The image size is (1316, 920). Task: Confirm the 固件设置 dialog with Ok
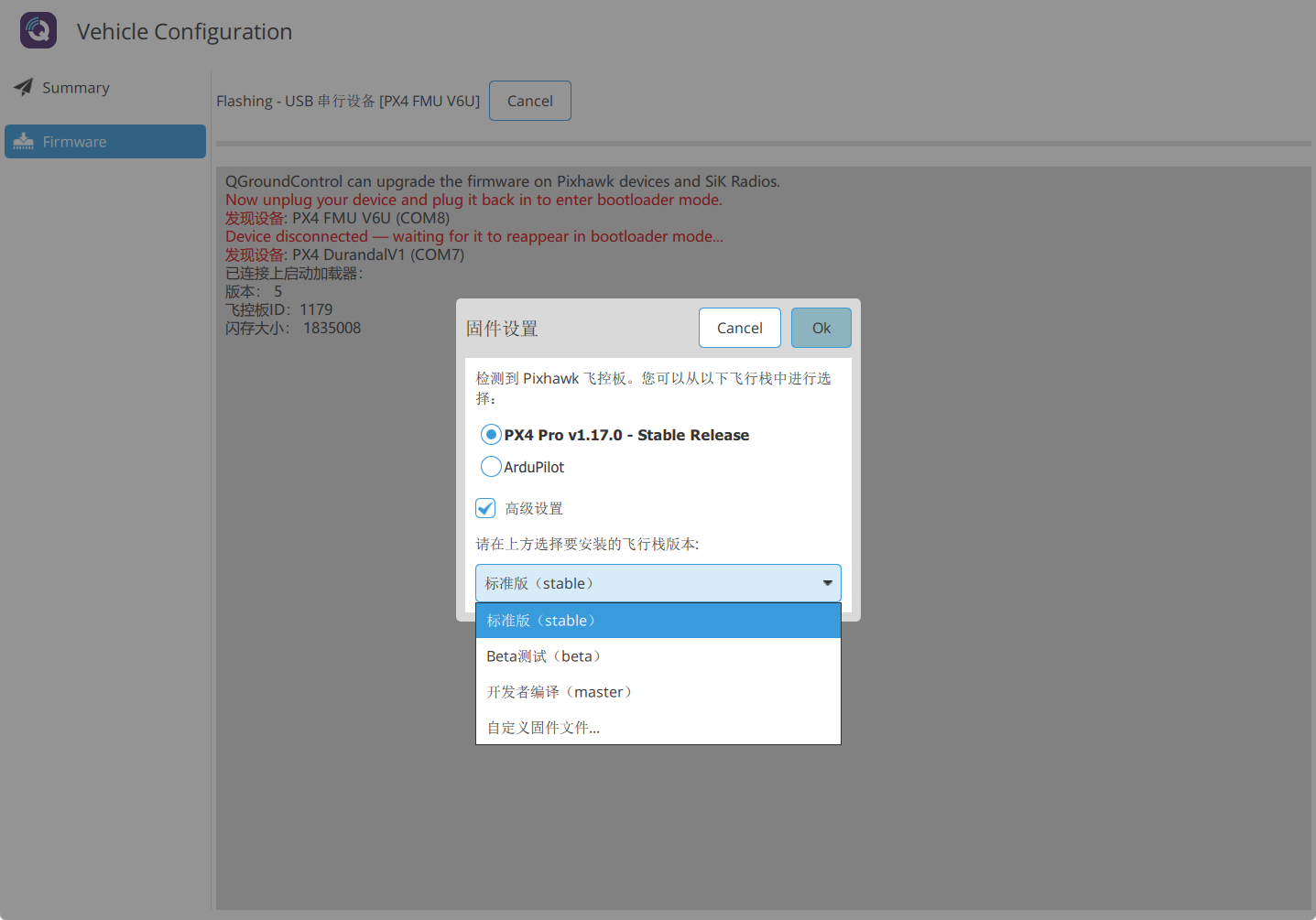pos(821,328)
